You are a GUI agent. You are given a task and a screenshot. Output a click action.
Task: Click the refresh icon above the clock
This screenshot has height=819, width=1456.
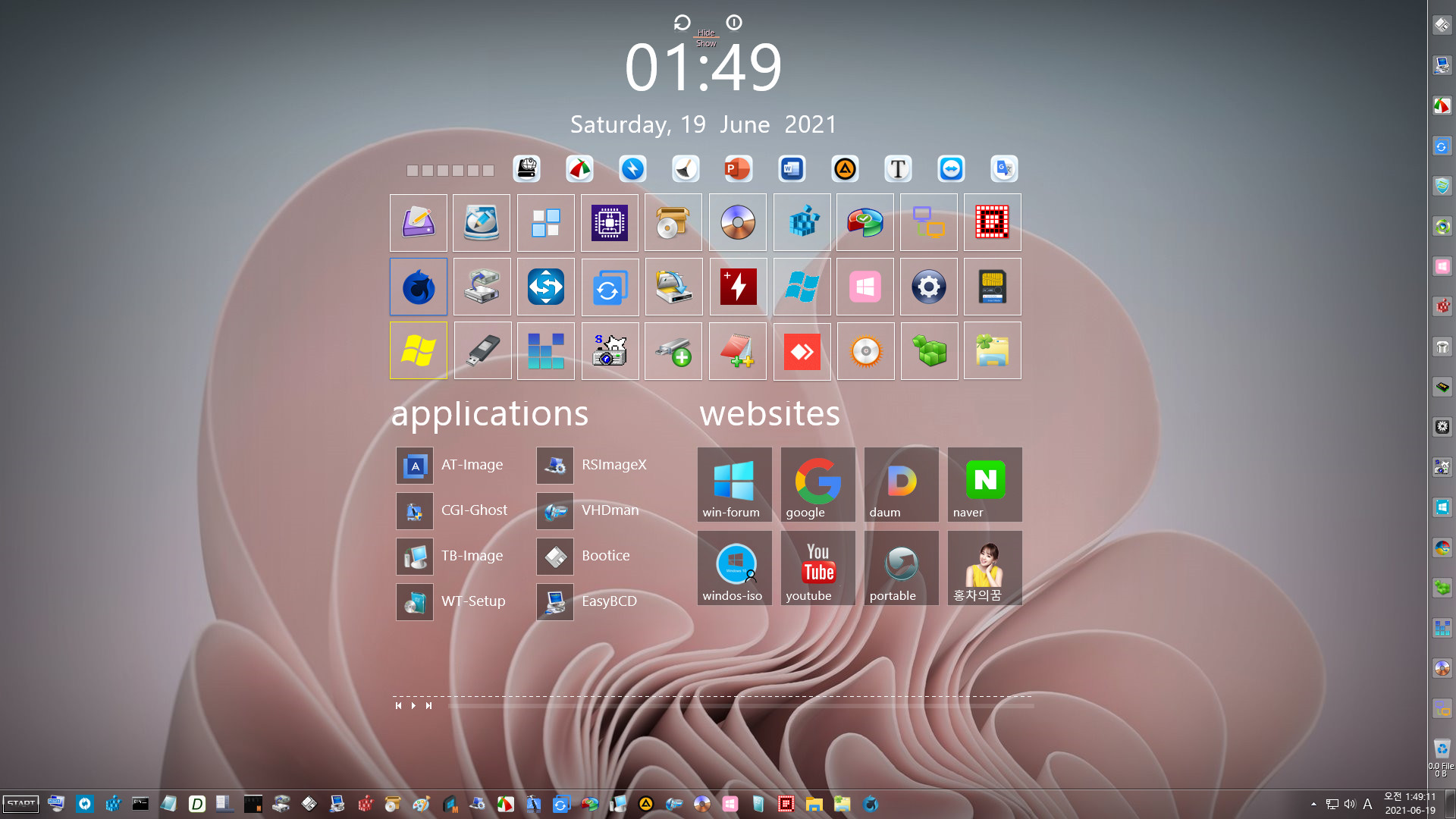click(x=682, y=23)
